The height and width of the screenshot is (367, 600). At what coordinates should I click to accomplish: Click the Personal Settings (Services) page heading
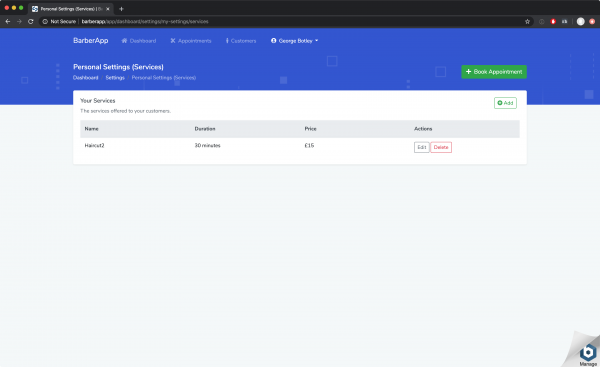point(118,67)
